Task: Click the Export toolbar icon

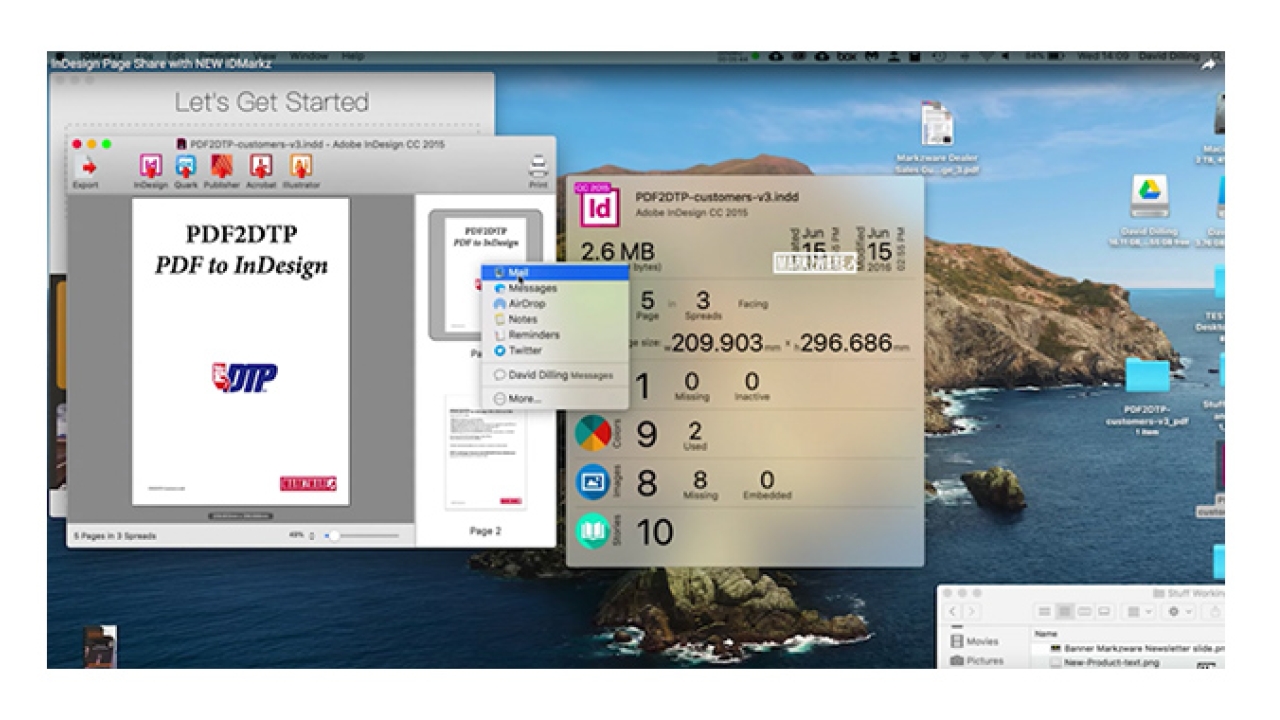Action: 86,168
